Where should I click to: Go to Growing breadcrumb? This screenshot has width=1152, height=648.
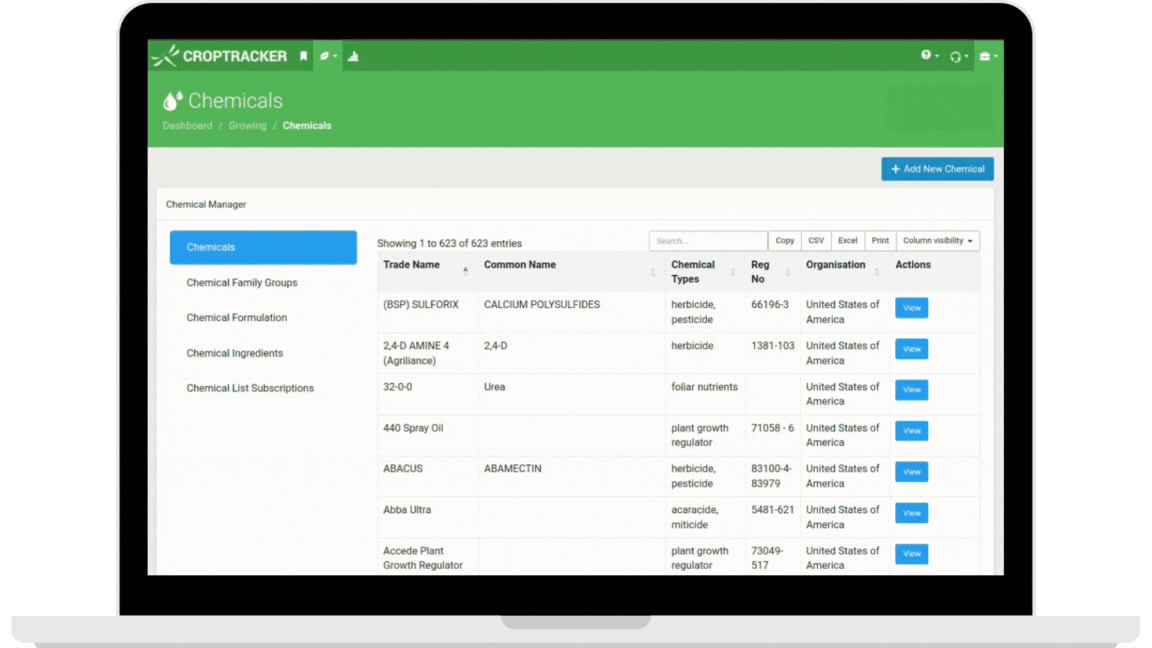[x=247, y=126]
